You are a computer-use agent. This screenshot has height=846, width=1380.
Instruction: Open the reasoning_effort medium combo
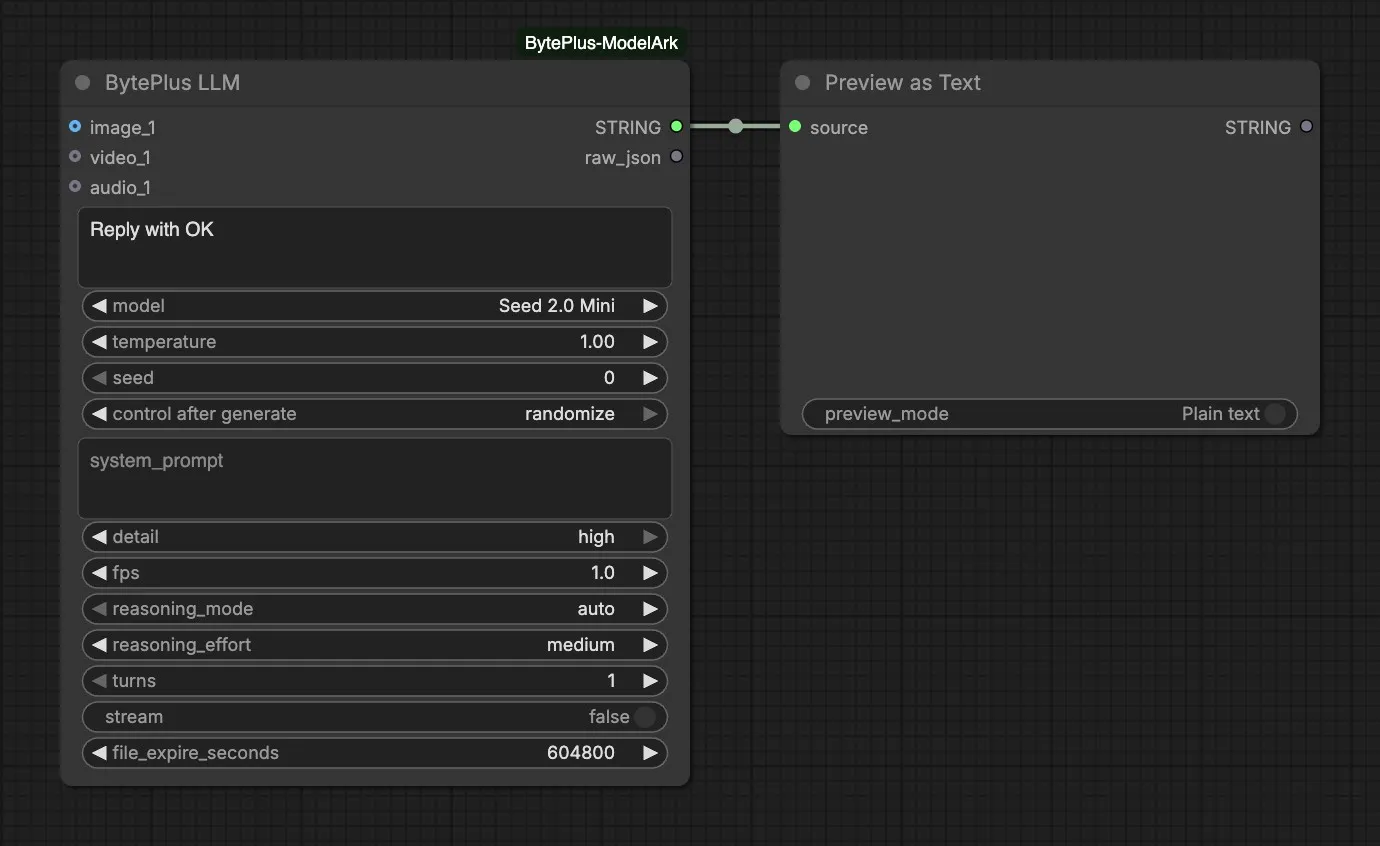(374, 645)
